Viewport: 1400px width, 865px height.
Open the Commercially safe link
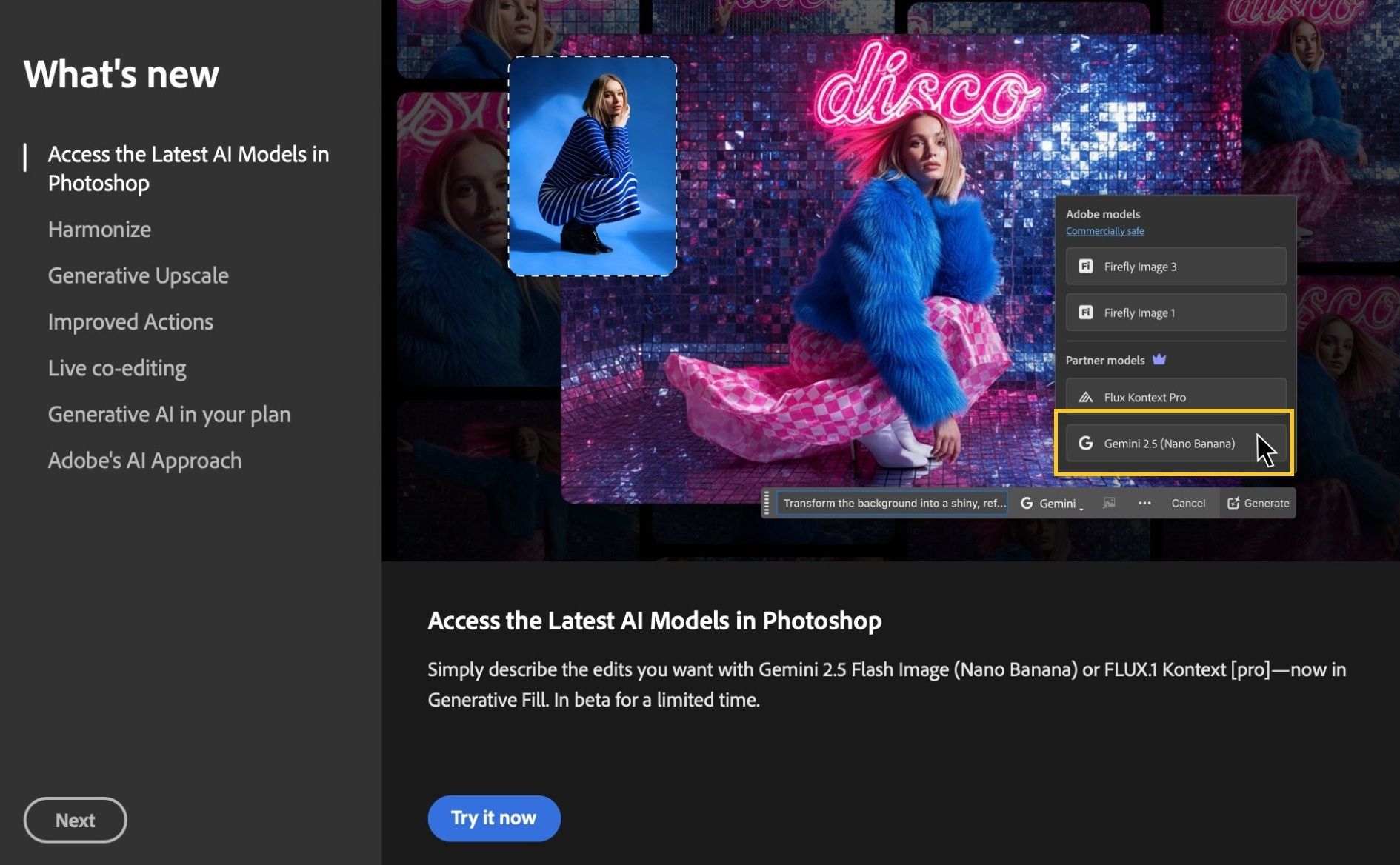tap(1104, 231)
